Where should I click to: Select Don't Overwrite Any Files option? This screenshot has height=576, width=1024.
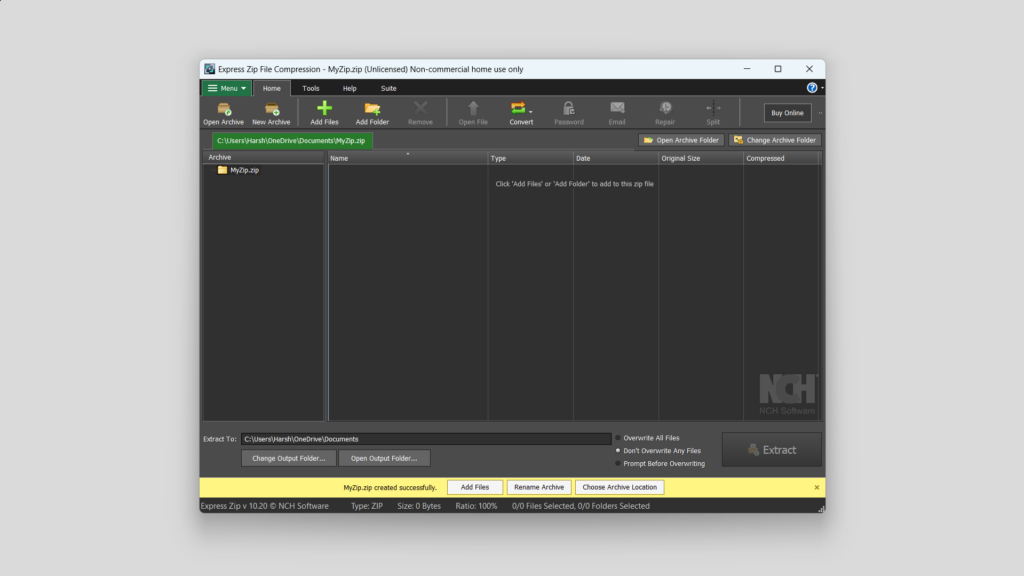point(618,451)
